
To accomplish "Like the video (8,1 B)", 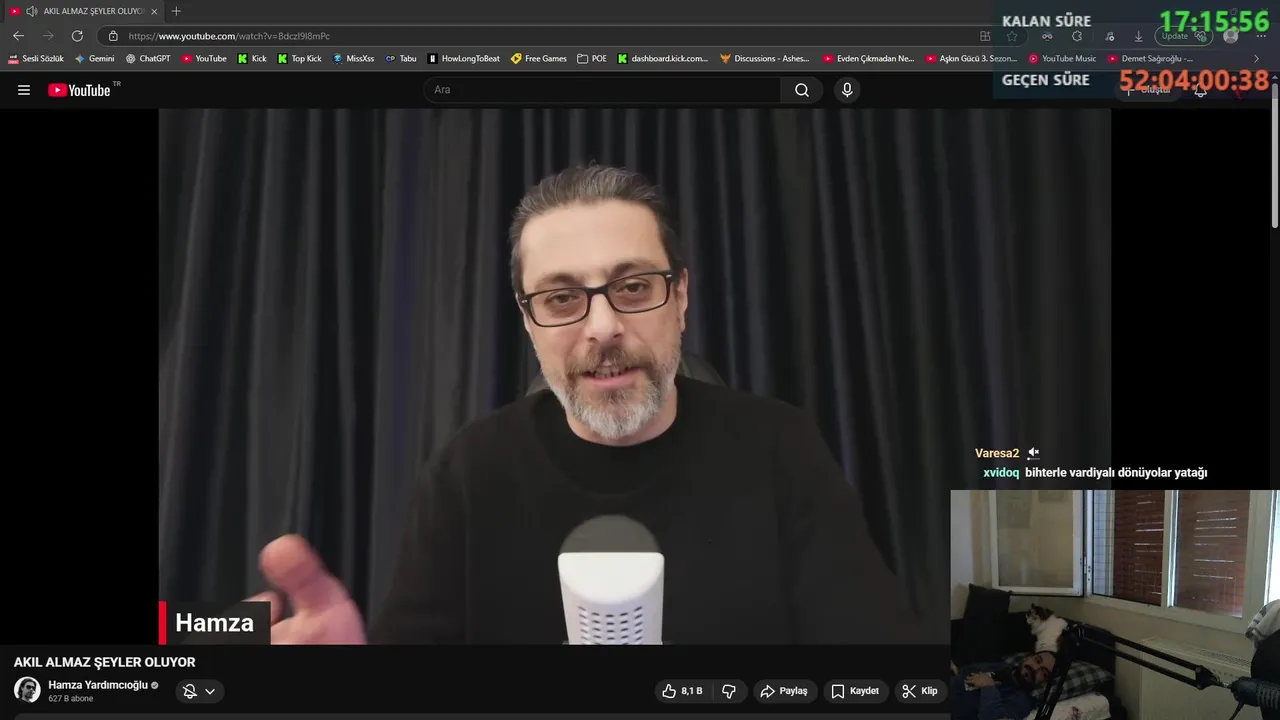I will (683, 691).
